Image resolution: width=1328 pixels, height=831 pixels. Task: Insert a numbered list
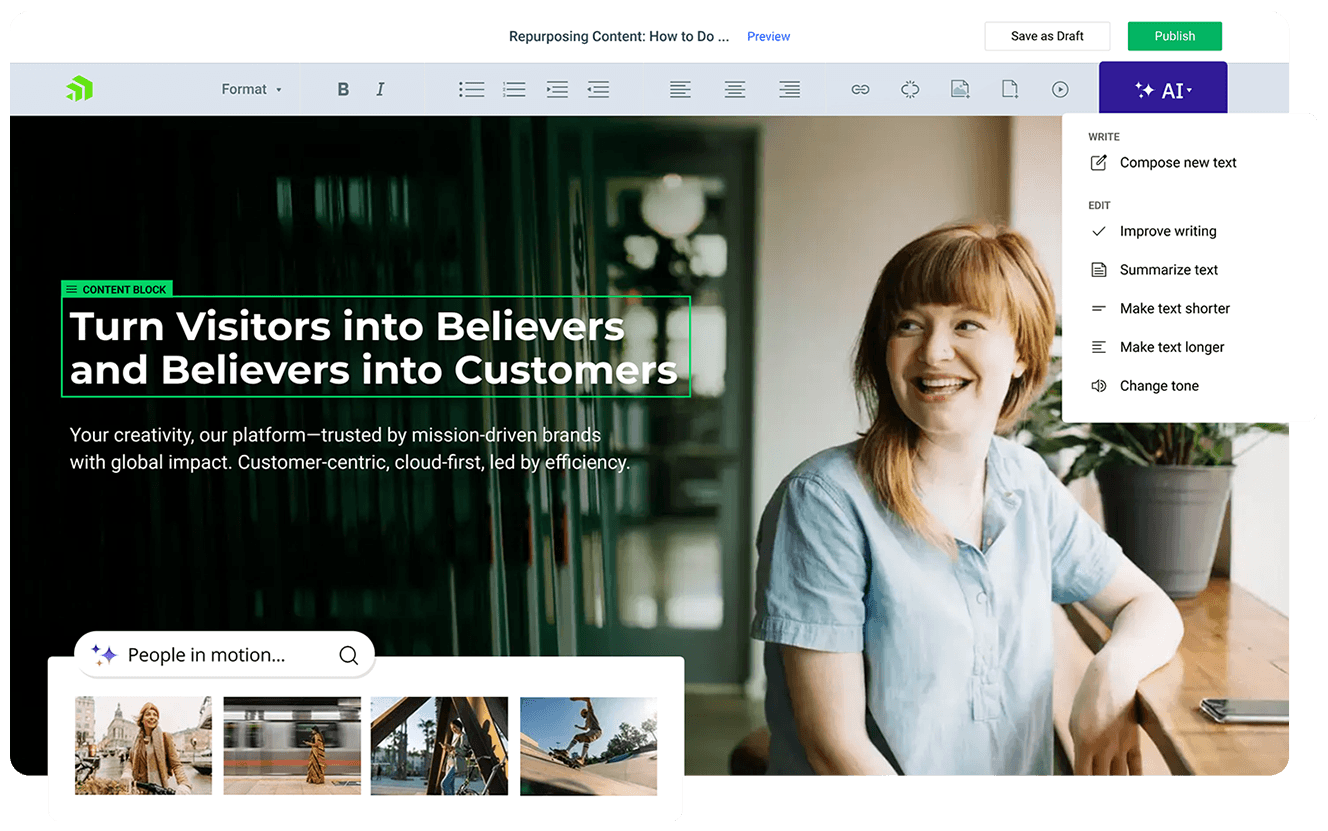514,90
